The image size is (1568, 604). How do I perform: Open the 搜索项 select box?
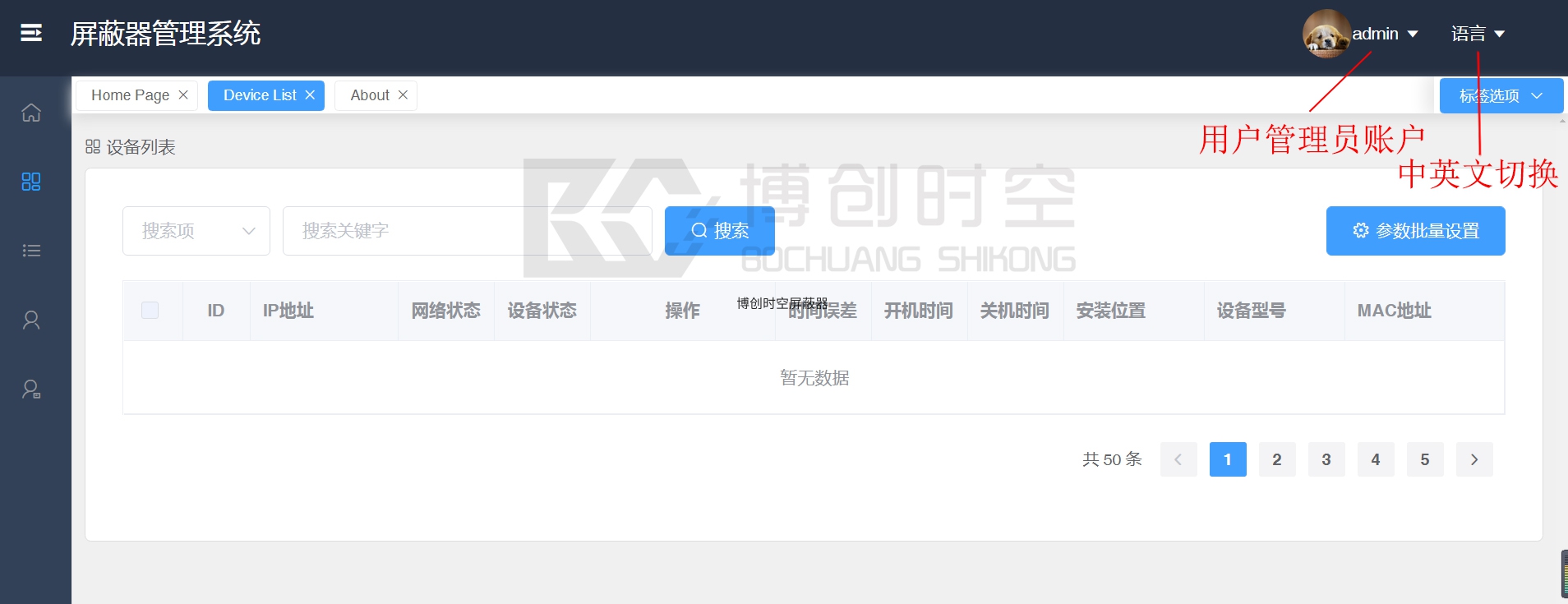[196, 231]
